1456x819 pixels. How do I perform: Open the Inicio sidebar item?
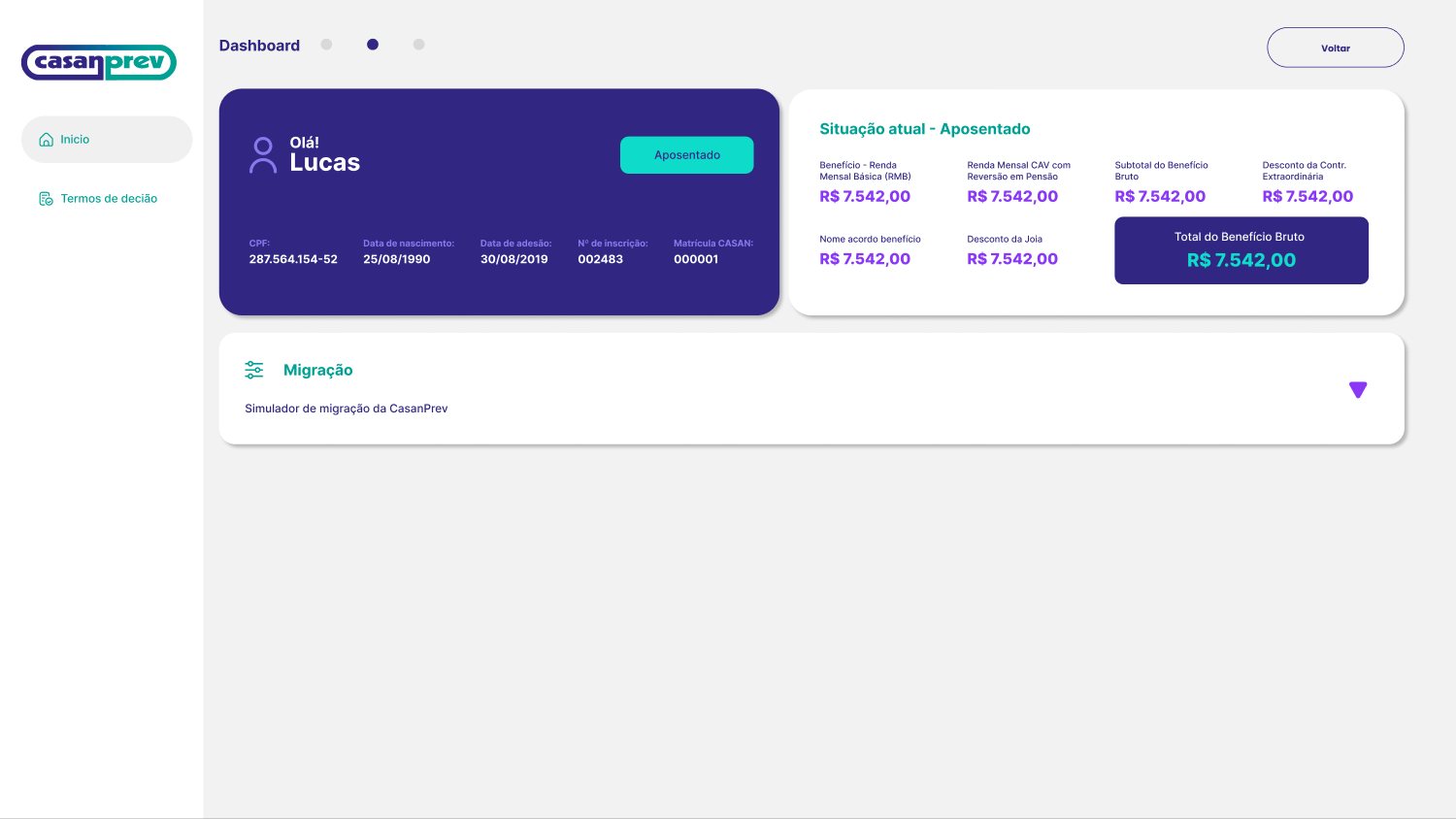click(107, 140)
